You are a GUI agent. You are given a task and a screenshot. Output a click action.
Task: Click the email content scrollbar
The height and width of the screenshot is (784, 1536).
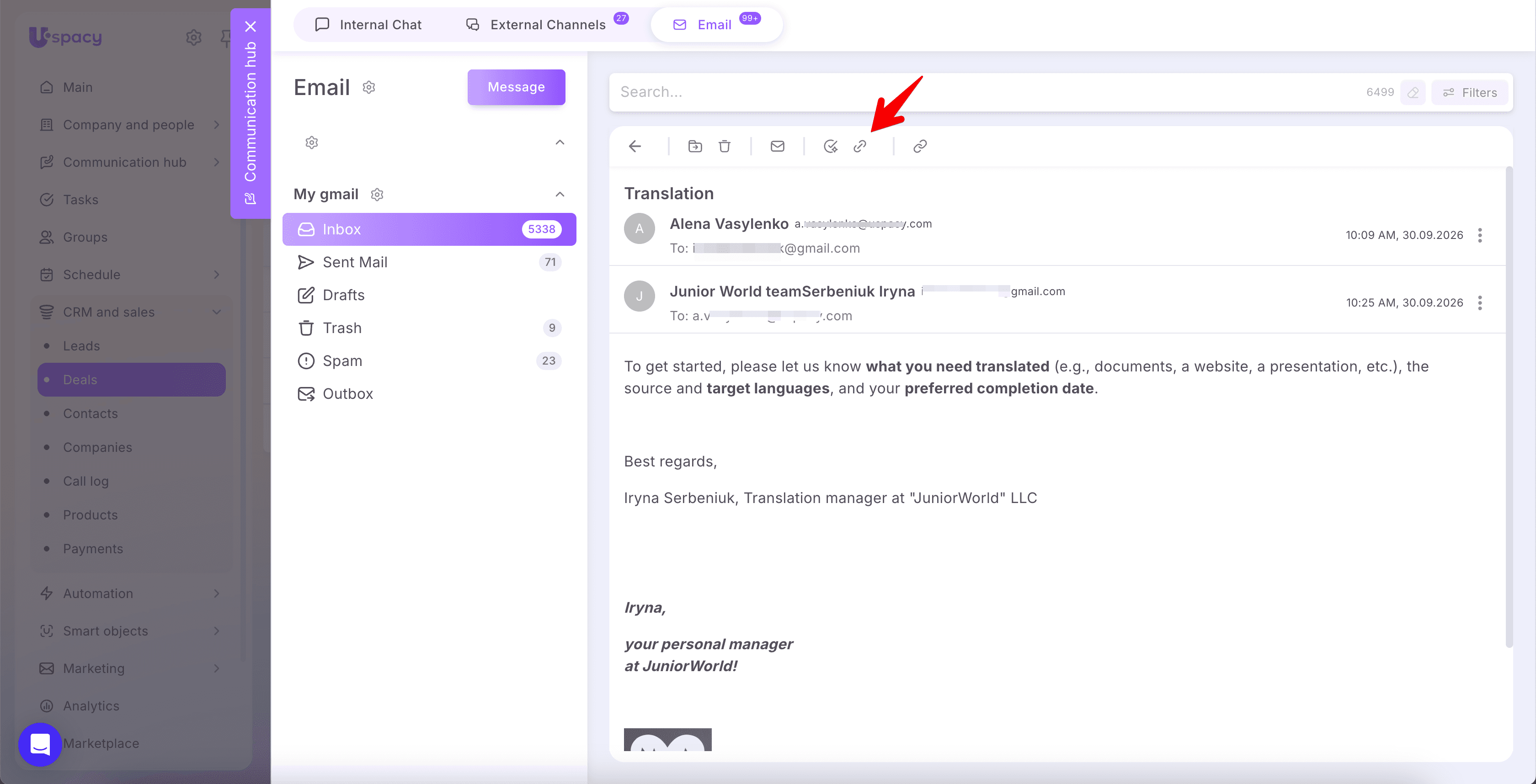pyautogui.click(x=1509, y=406)
